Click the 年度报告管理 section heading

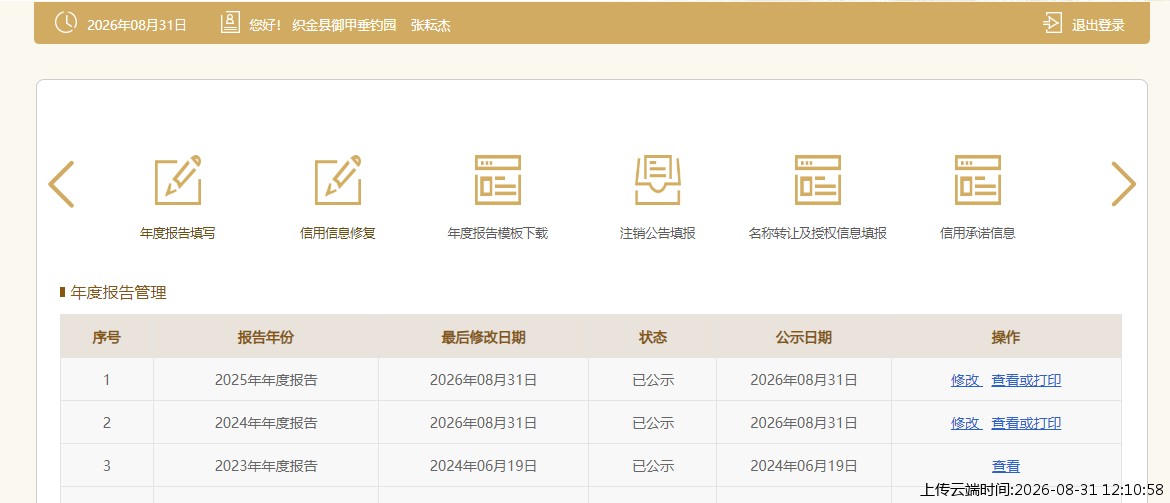118,293
